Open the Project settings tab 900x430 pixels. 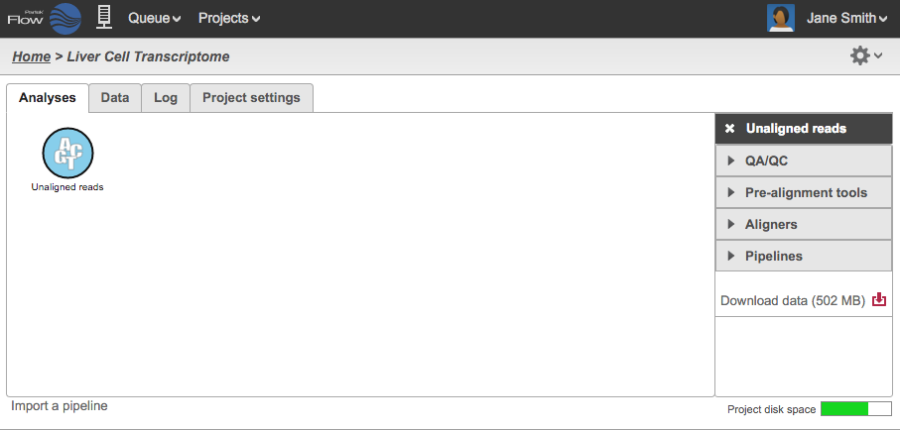pos(251,98)
